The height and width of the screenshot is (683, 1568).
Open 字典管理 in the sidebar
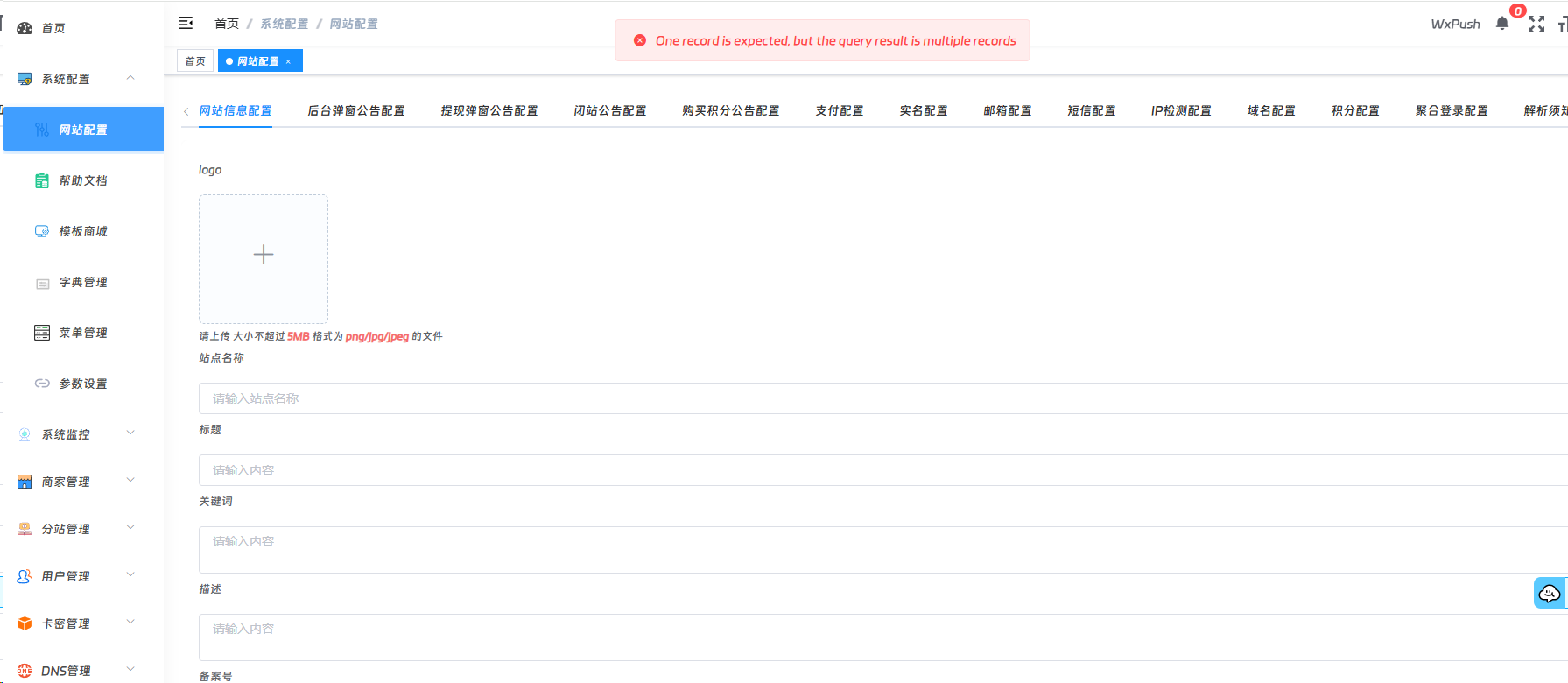pos(83,282)
